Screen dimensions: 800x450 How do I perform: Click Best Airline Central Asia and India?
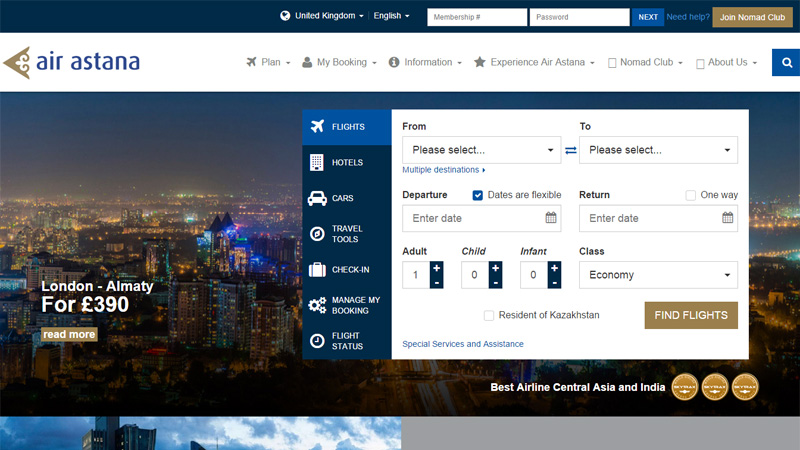click(x=578, y=387)
